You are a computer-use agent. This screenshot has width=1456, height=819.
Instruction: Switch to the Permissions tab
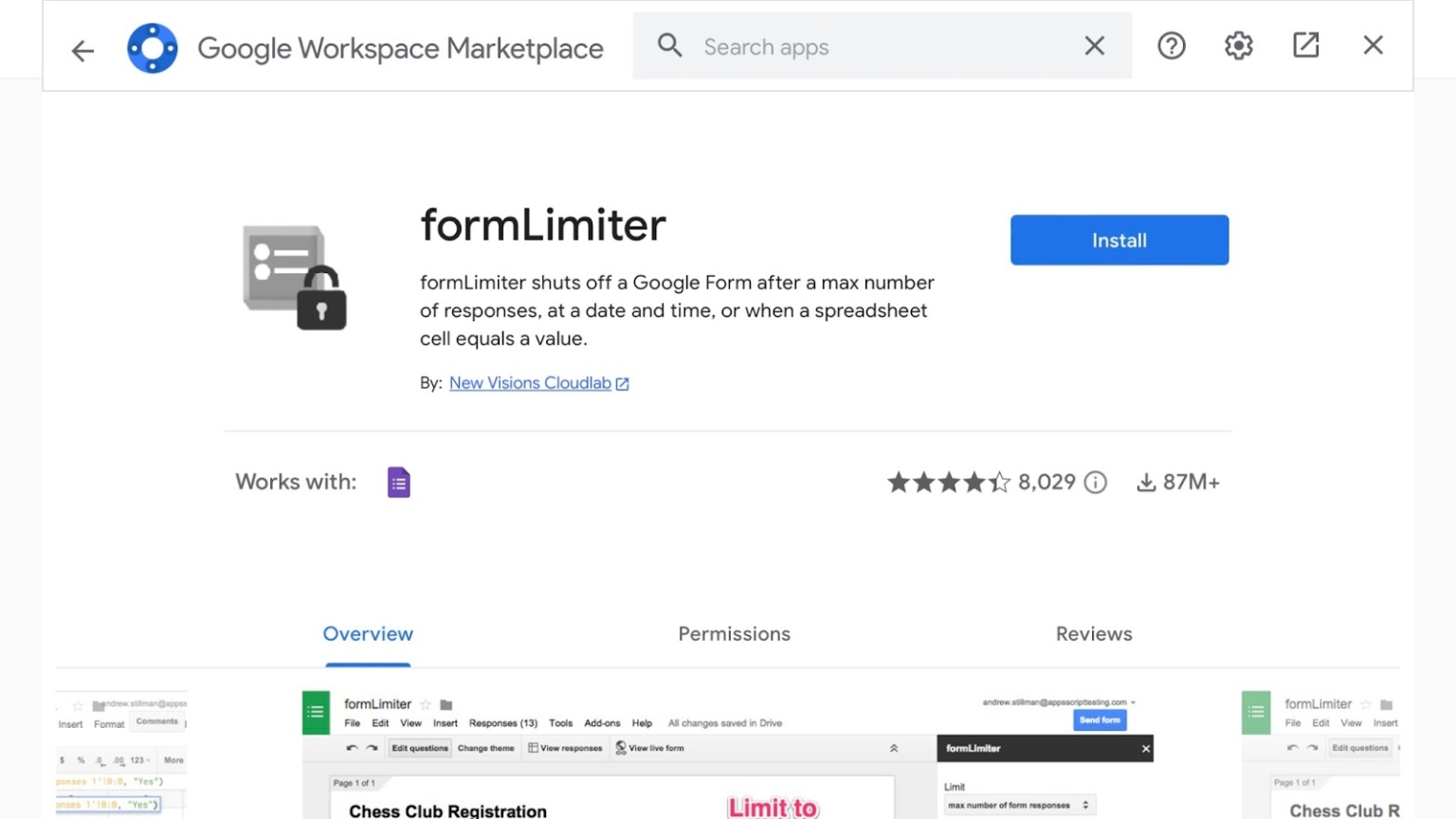coord(734,633)
